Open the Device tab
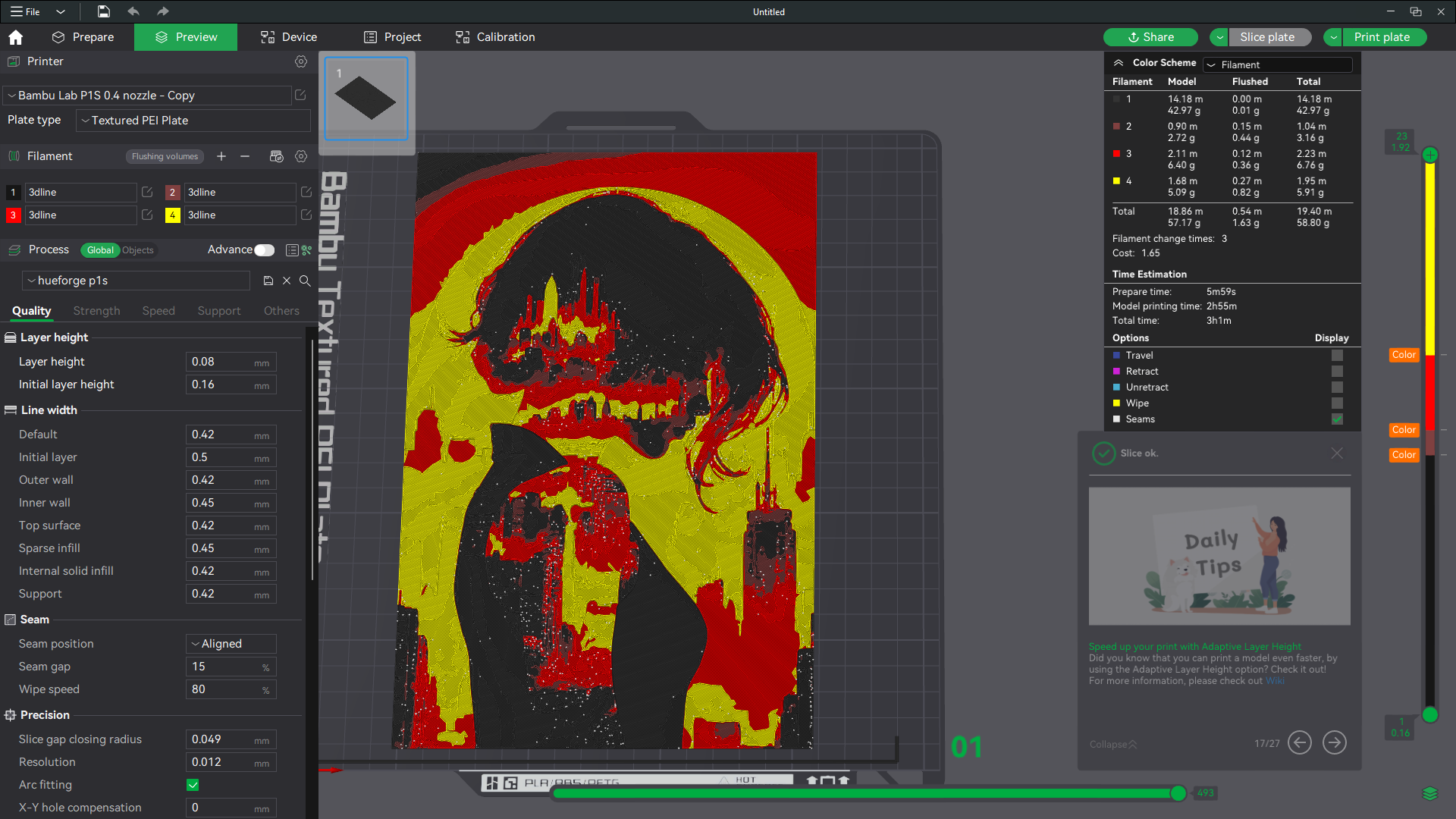Screen dimensions: 1456x819 (289, 37)
